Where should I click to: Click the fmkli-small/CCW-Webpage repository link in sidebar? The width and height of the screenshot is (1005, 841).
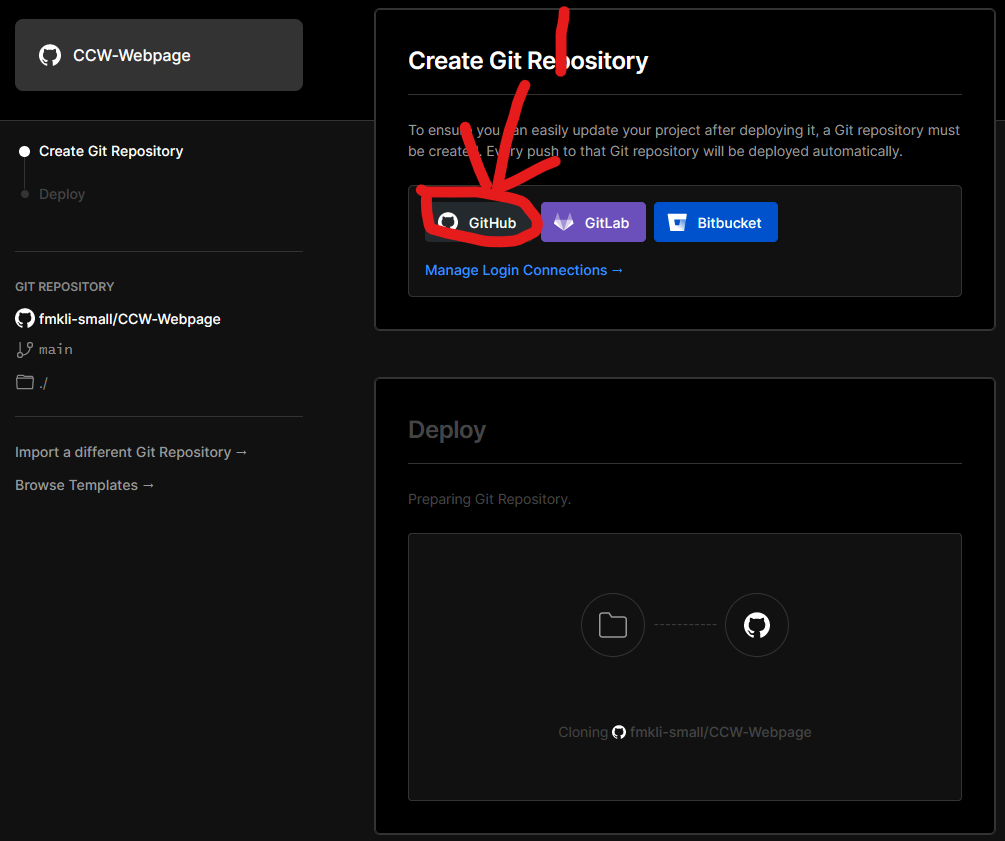[129, 319]
